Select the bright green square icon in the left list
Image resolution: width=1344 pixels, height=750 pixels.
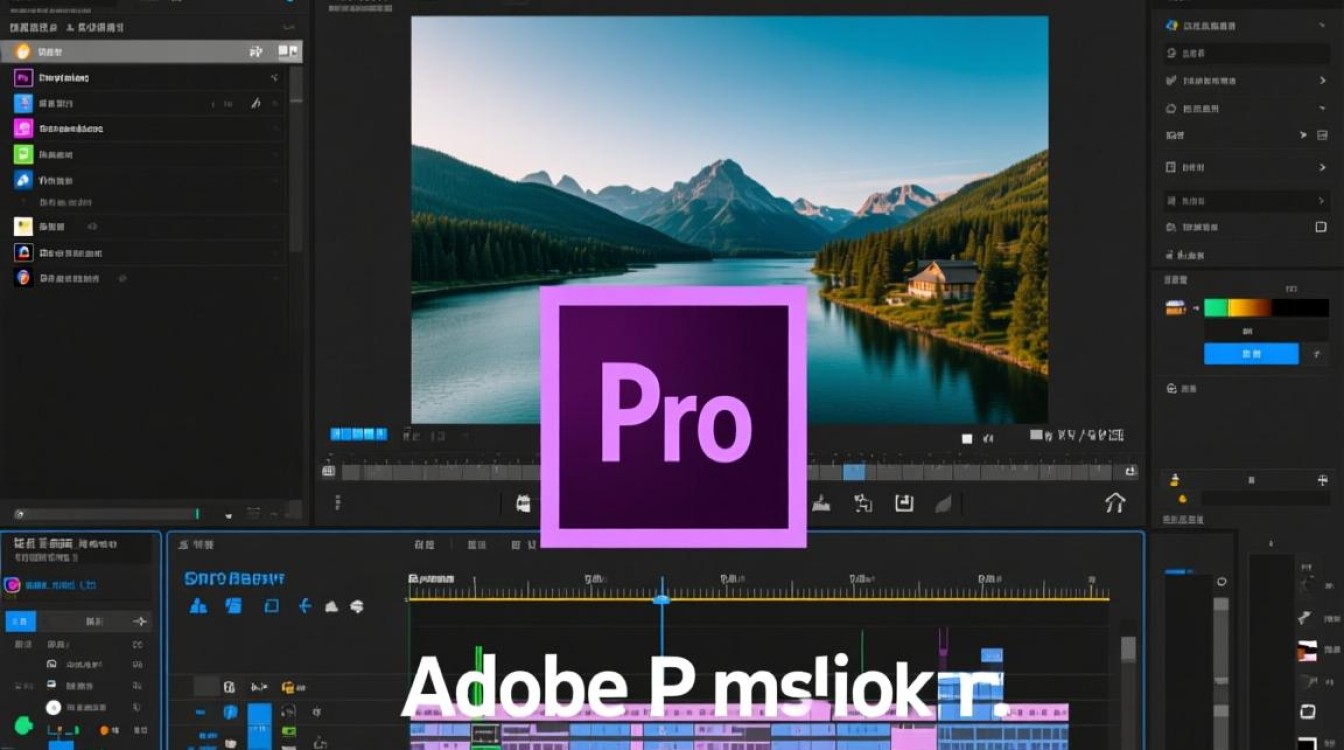click(23, 154)
